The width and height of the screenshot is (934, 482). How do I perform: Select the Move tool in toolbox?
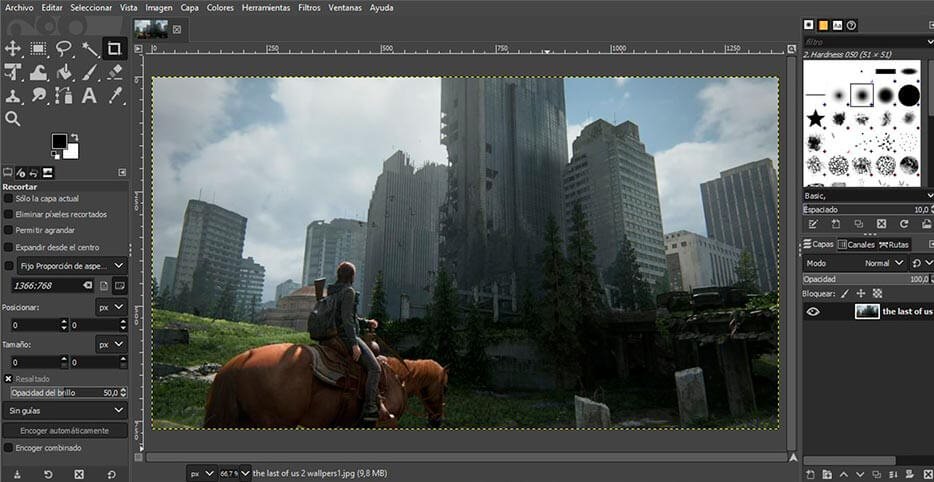coord(13,48)
